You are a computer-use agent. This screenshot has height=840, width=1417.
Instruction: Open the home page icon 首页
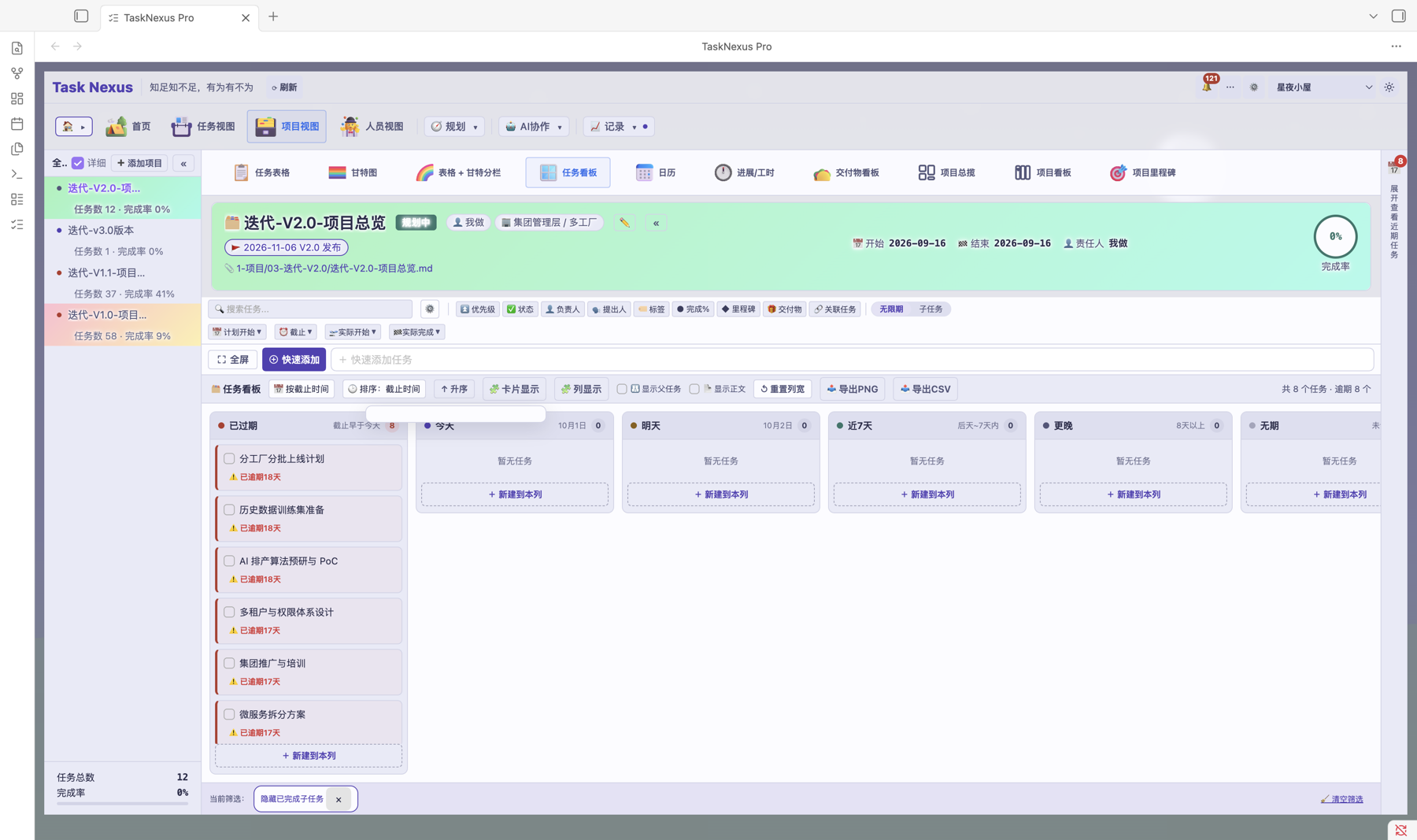(x=128, y=126)
